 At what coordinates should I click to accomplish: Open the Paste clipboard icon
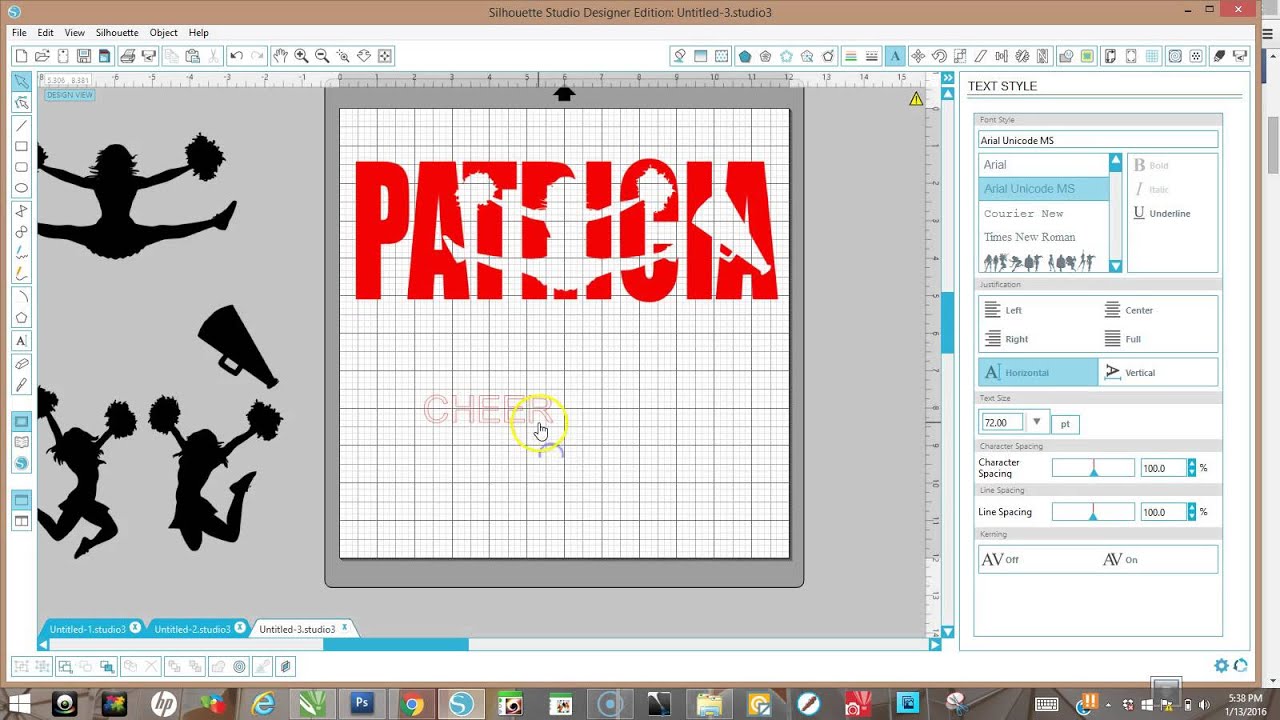[x=193, y=56]
